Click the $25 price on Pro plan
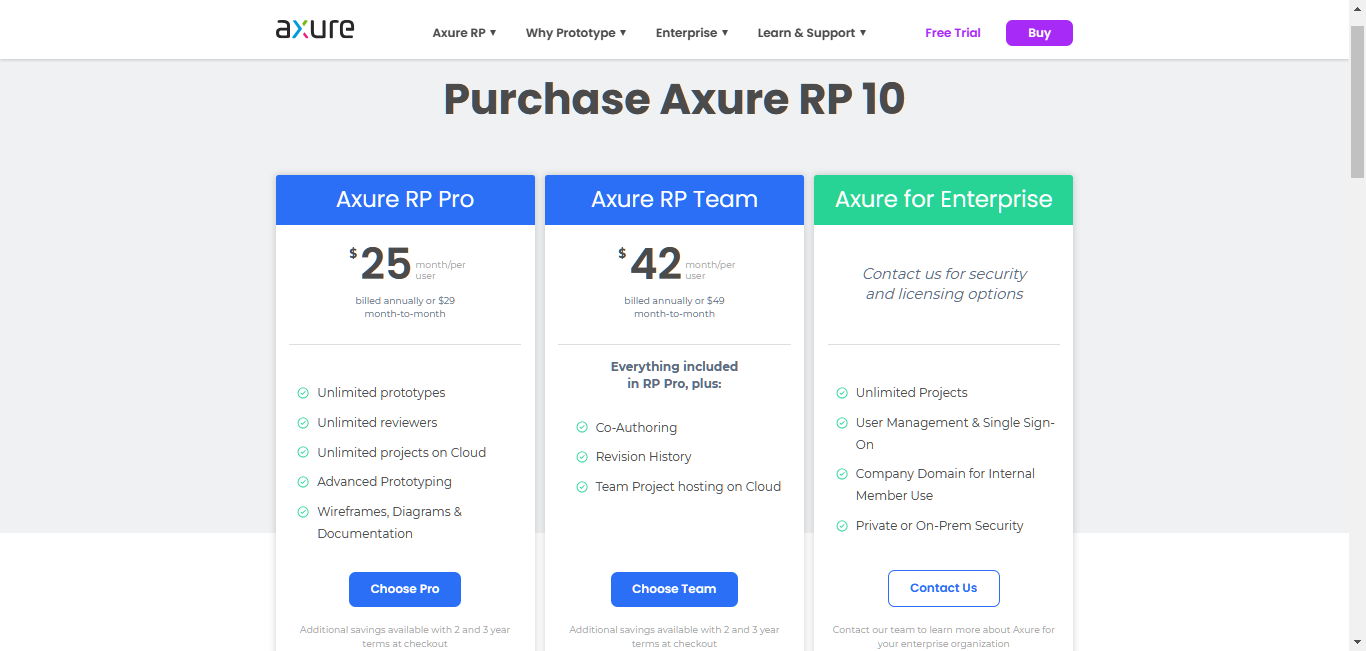Screen dimensions: 1366x651 click(x=381, y=264)
